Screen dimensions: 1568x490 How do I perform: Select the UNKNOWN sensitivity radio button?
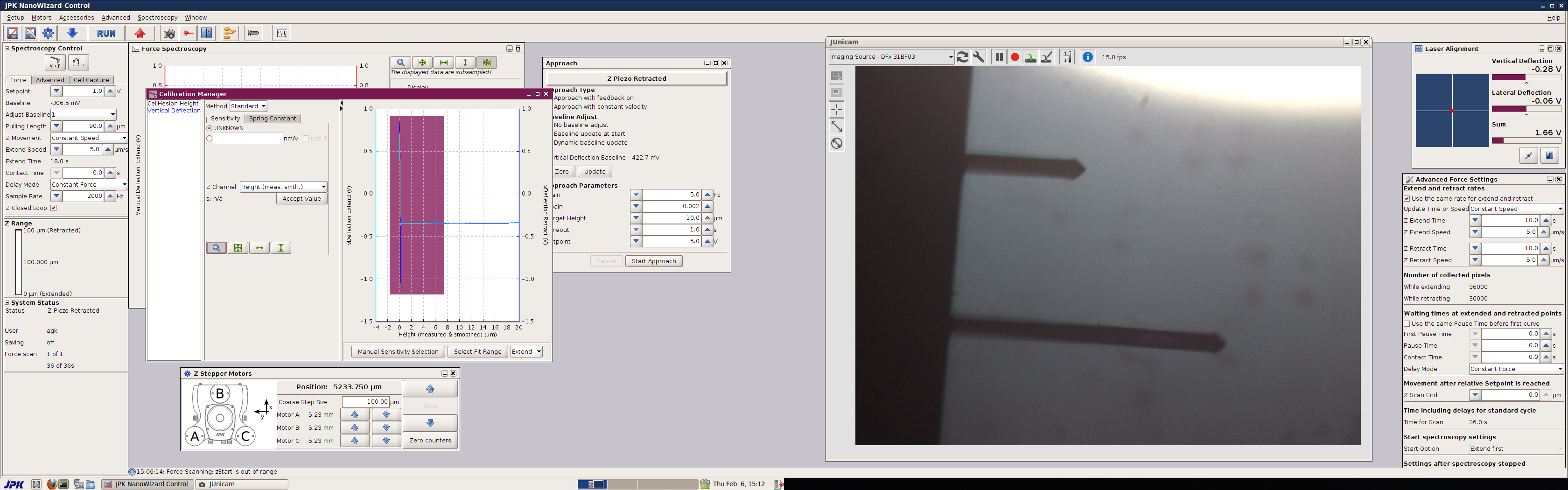click(210, 128)
